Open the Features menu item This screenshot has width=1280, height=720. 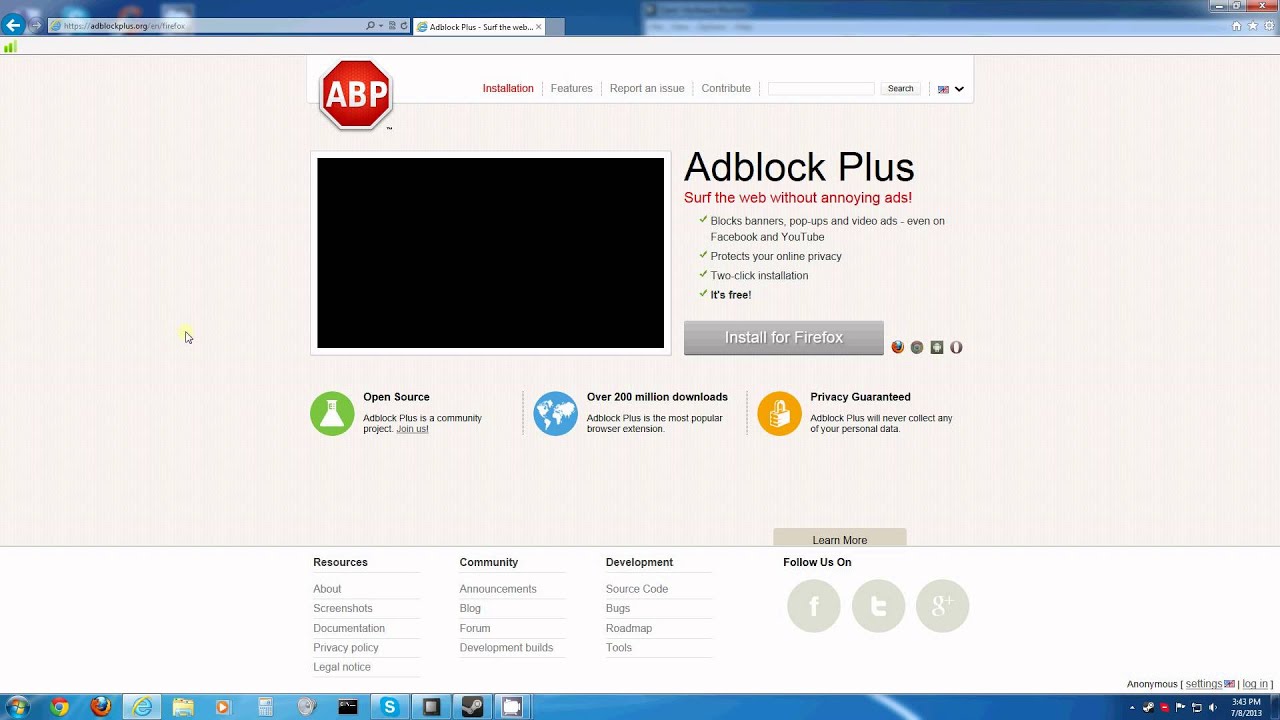click(571, 88)
